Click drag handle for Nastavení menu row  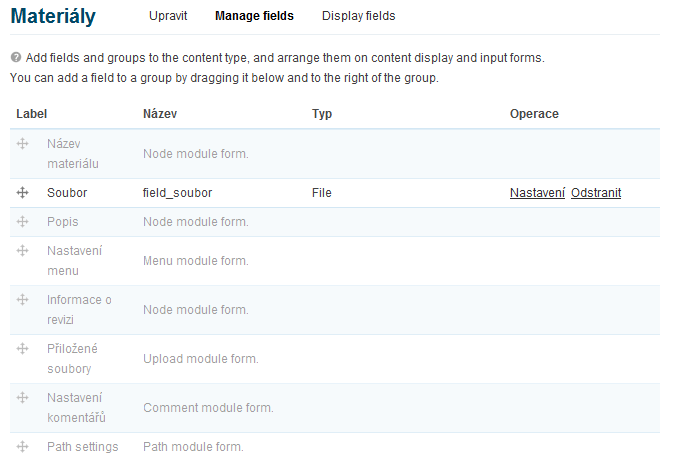pos(22,251)
